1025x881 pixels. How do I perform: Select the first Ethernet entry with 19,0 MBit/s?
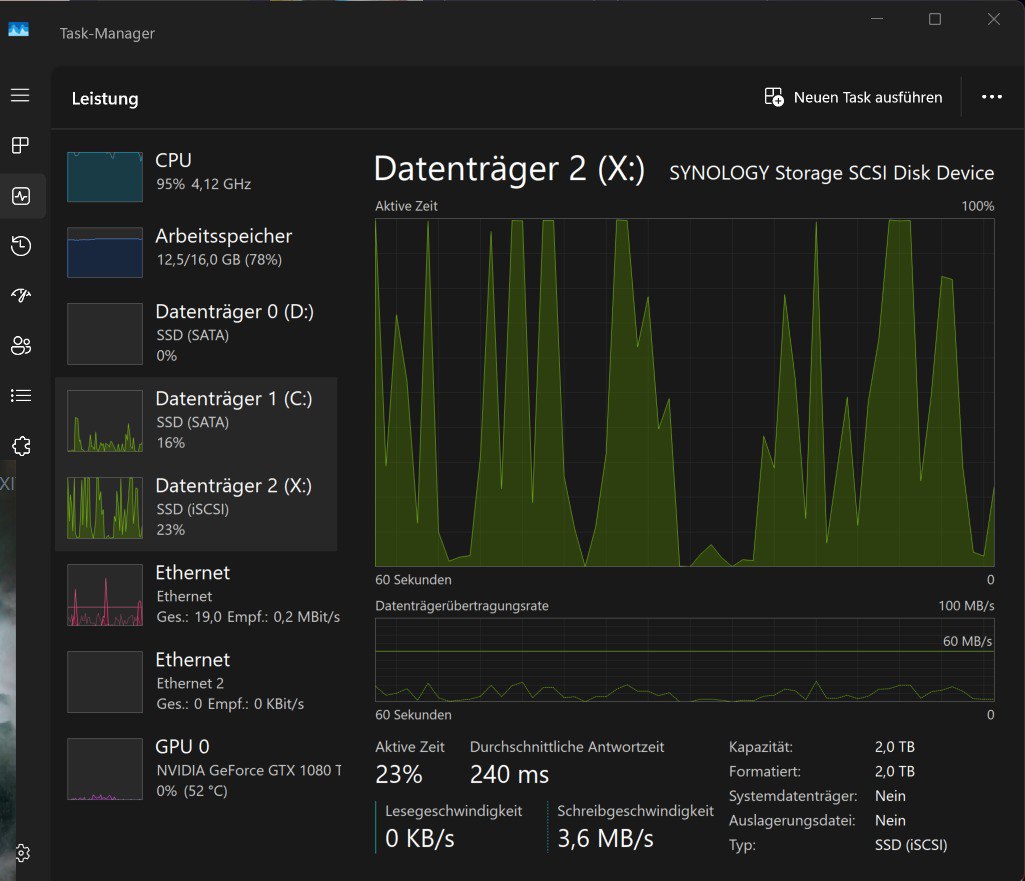[x=196, y=595]
